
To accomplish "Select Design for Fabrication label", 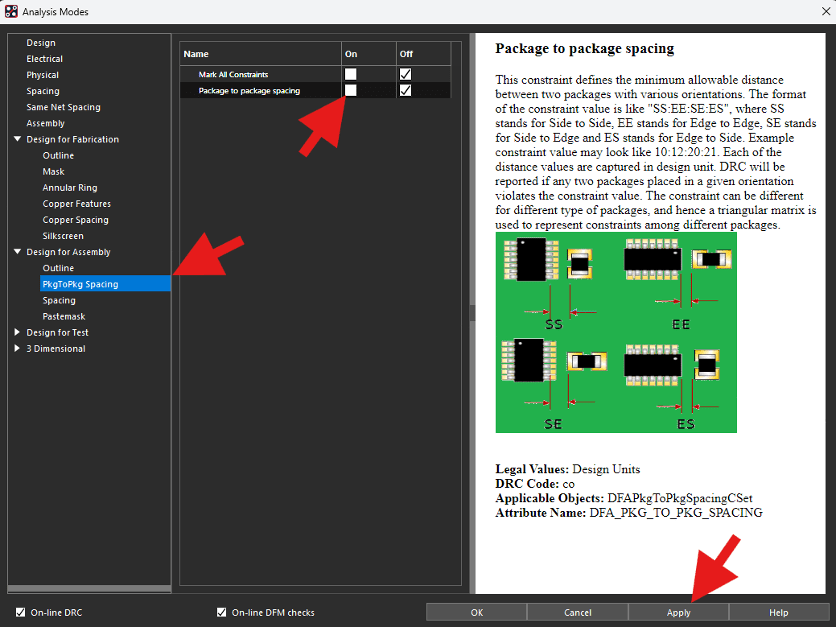I will pos(73,139).
